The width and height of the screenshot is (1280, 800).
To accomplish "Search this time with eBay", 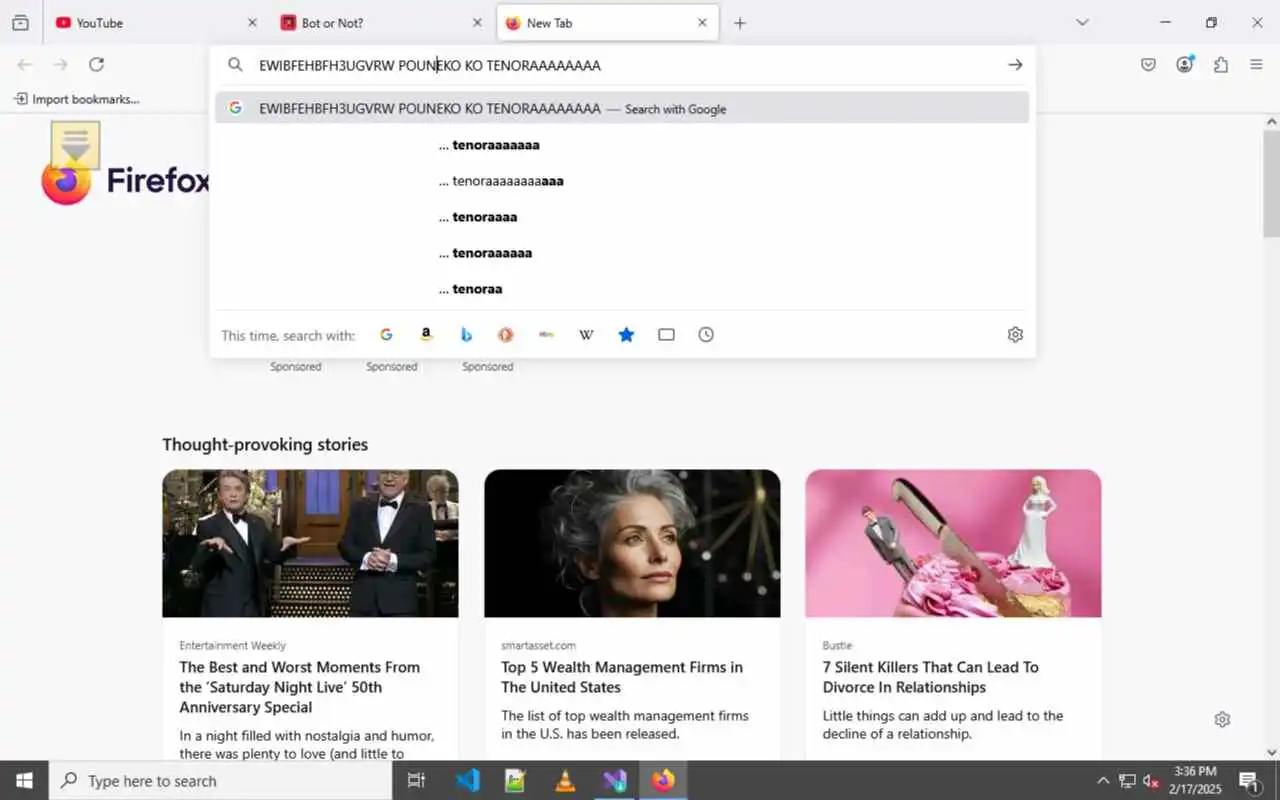I will [546, 335].
